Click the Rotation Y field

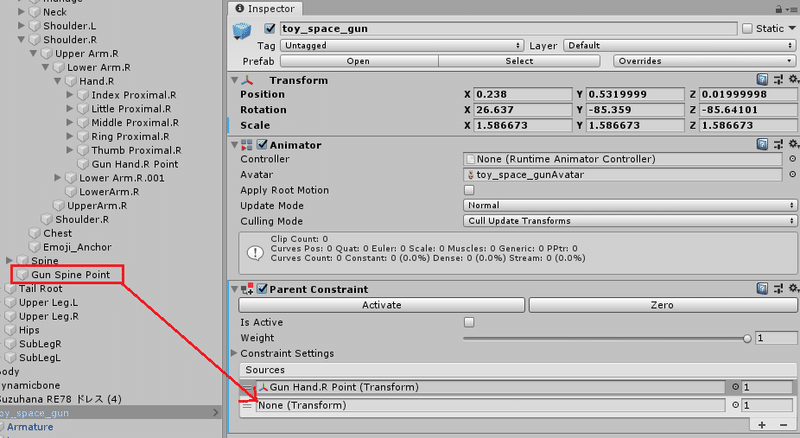tap(635, 110)
